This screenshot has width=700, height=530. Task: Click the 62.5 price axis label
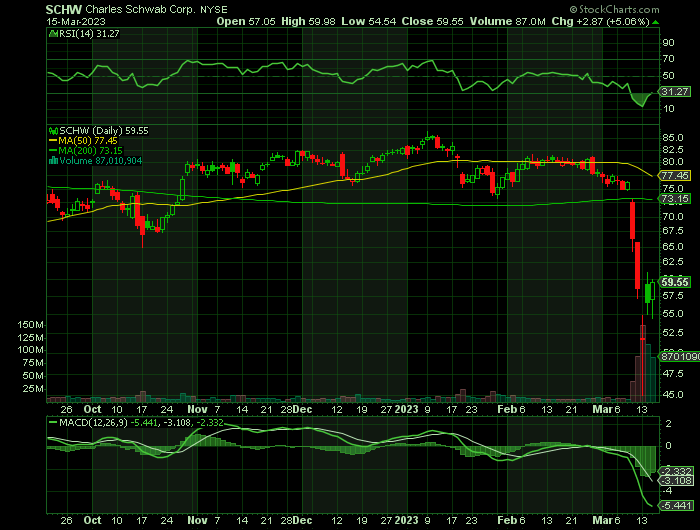click(x=673, y=261)
